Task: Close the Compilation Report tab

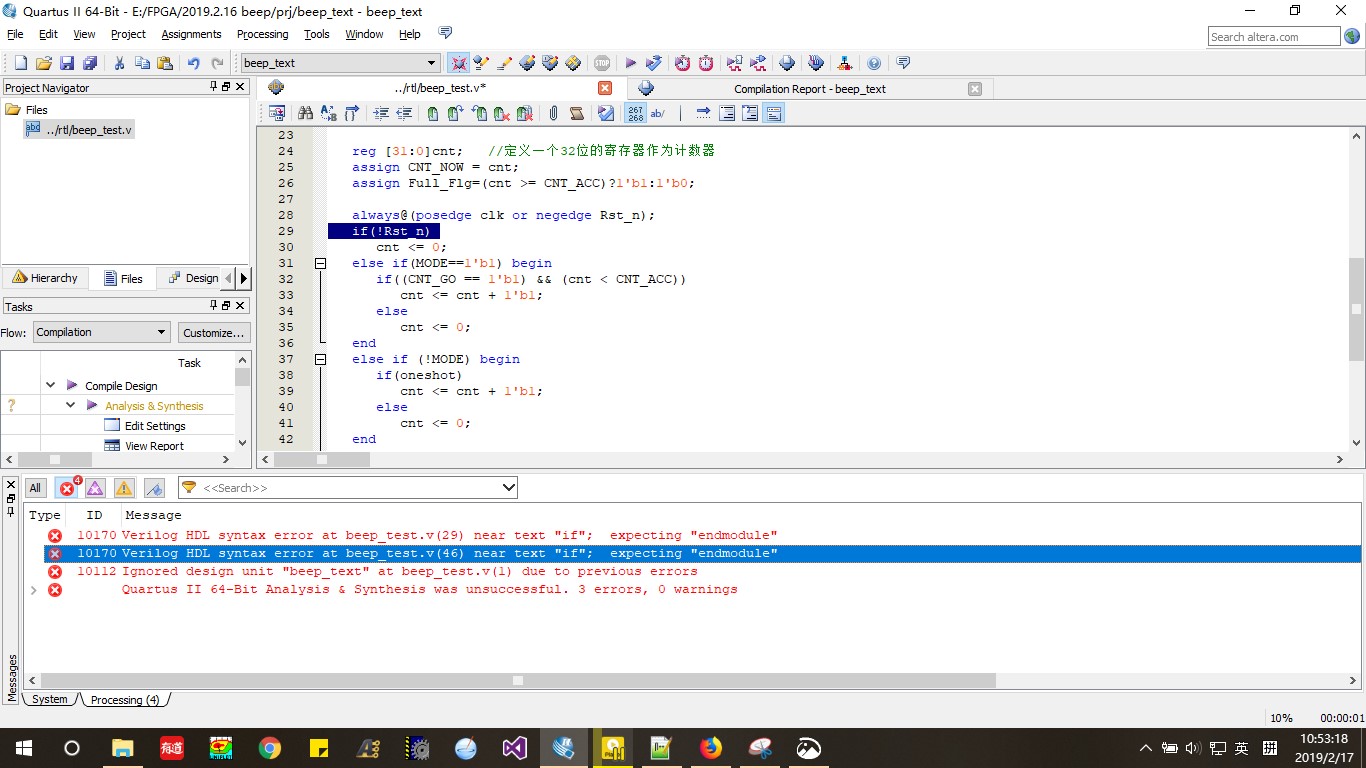Action: click(x=975, y=88)
